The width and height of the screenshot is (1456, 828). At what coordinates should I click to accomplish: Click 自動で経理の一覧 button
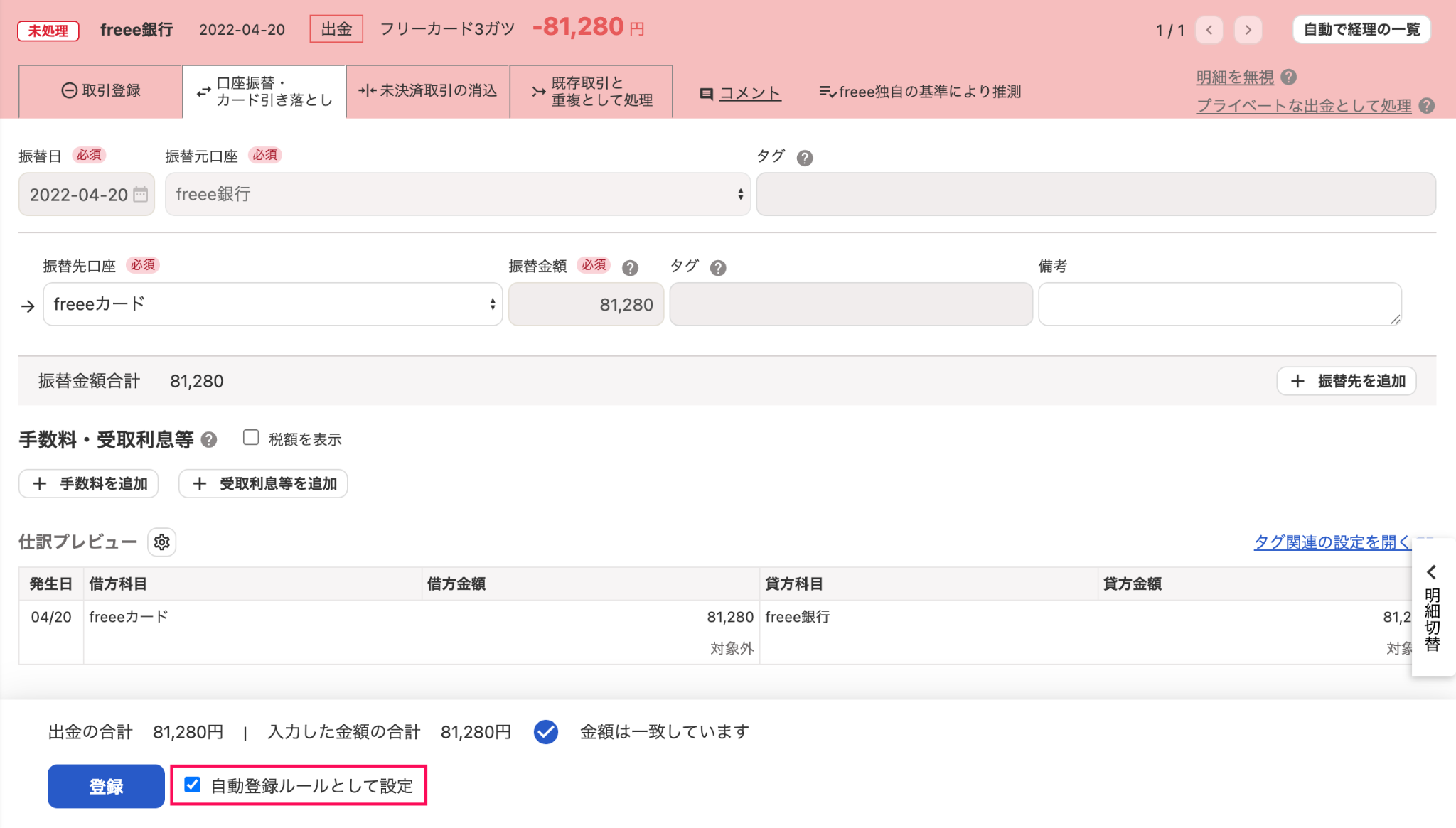(x=1361, y=30)
